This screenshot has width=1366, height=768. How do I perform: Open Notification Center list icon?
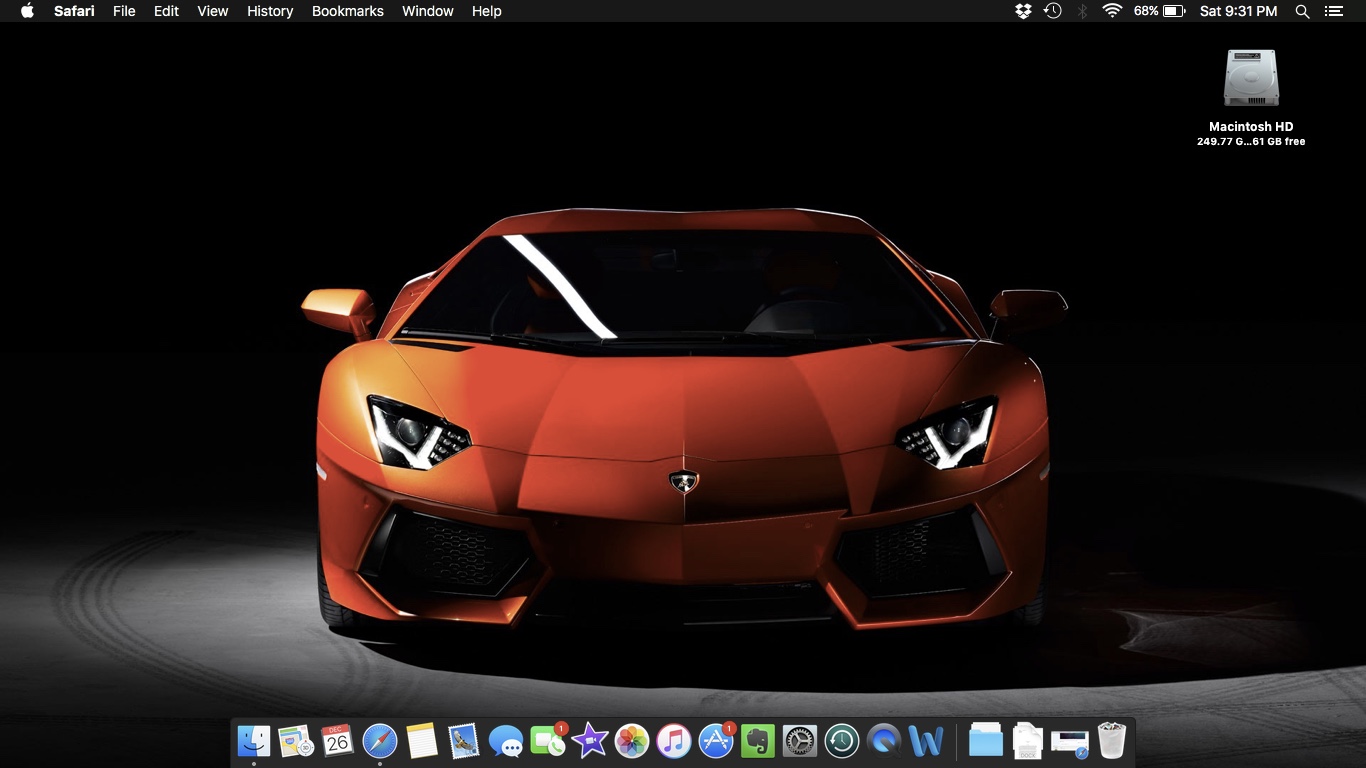coord(1333,11)
